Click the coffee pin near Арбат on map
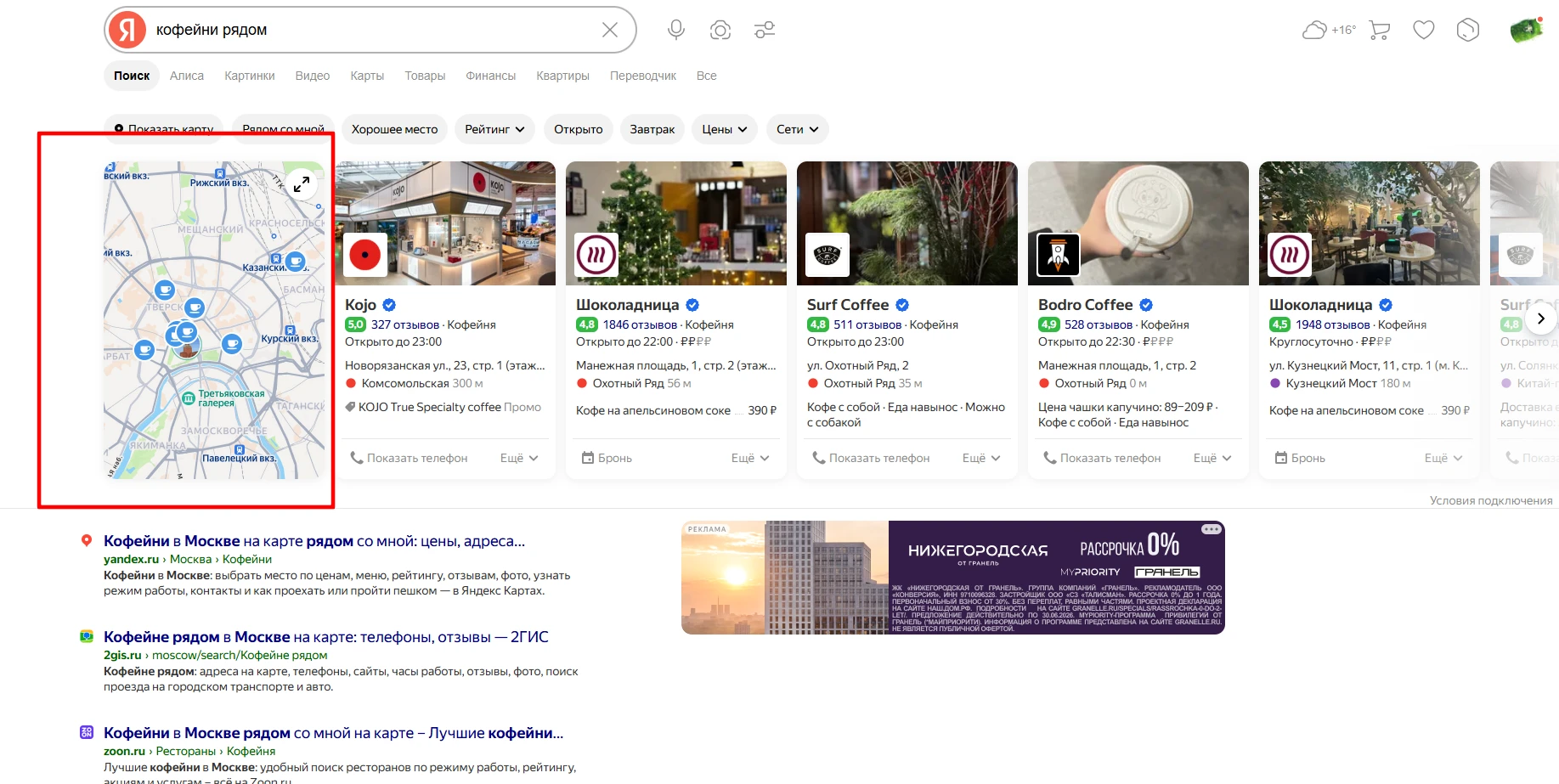This screenshot has width=1559, height=784. [144, 349]
